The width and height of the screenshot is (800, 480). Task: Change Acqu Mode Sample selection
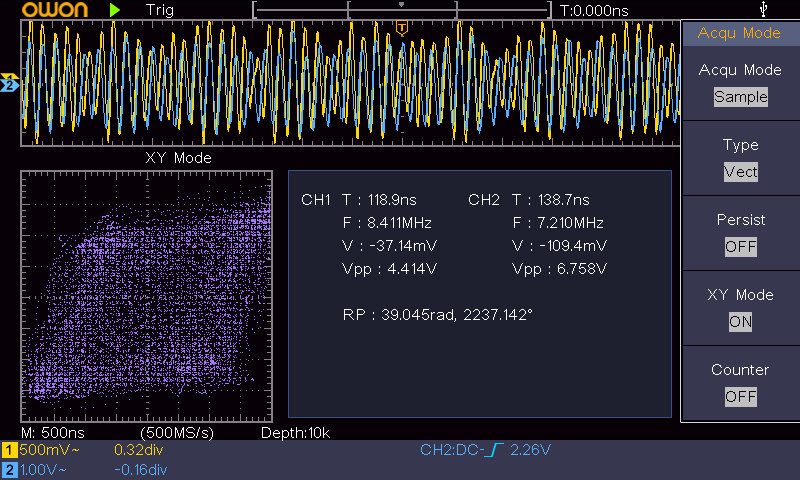click(740, 97)
